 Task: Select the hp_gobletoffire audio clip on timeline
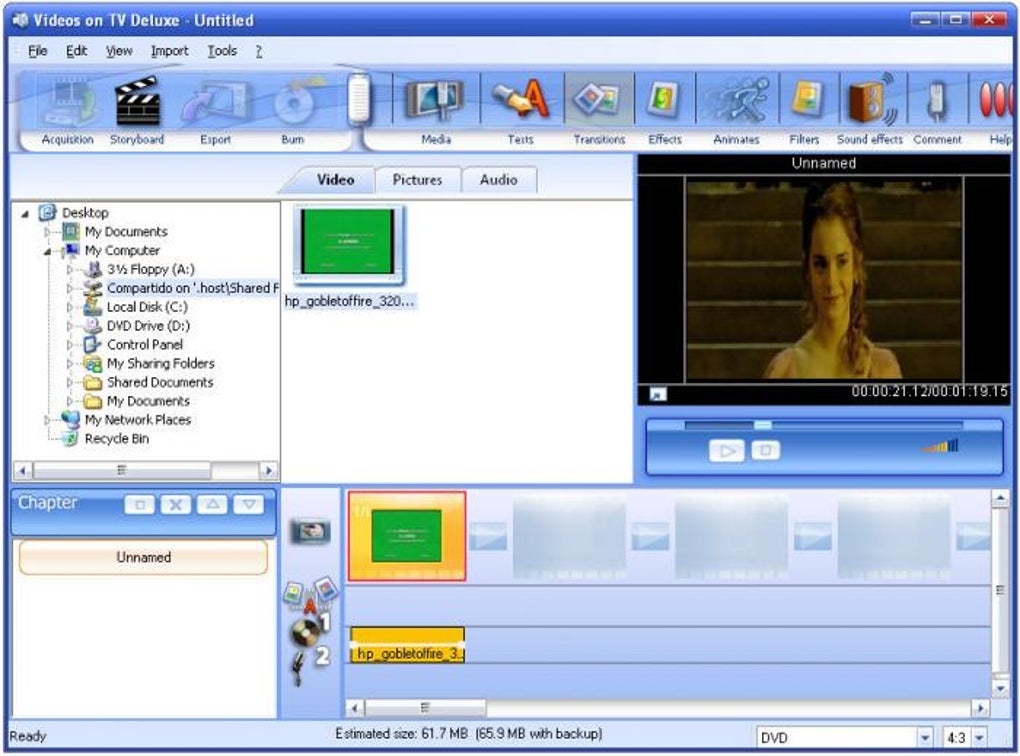pos(407,645)
